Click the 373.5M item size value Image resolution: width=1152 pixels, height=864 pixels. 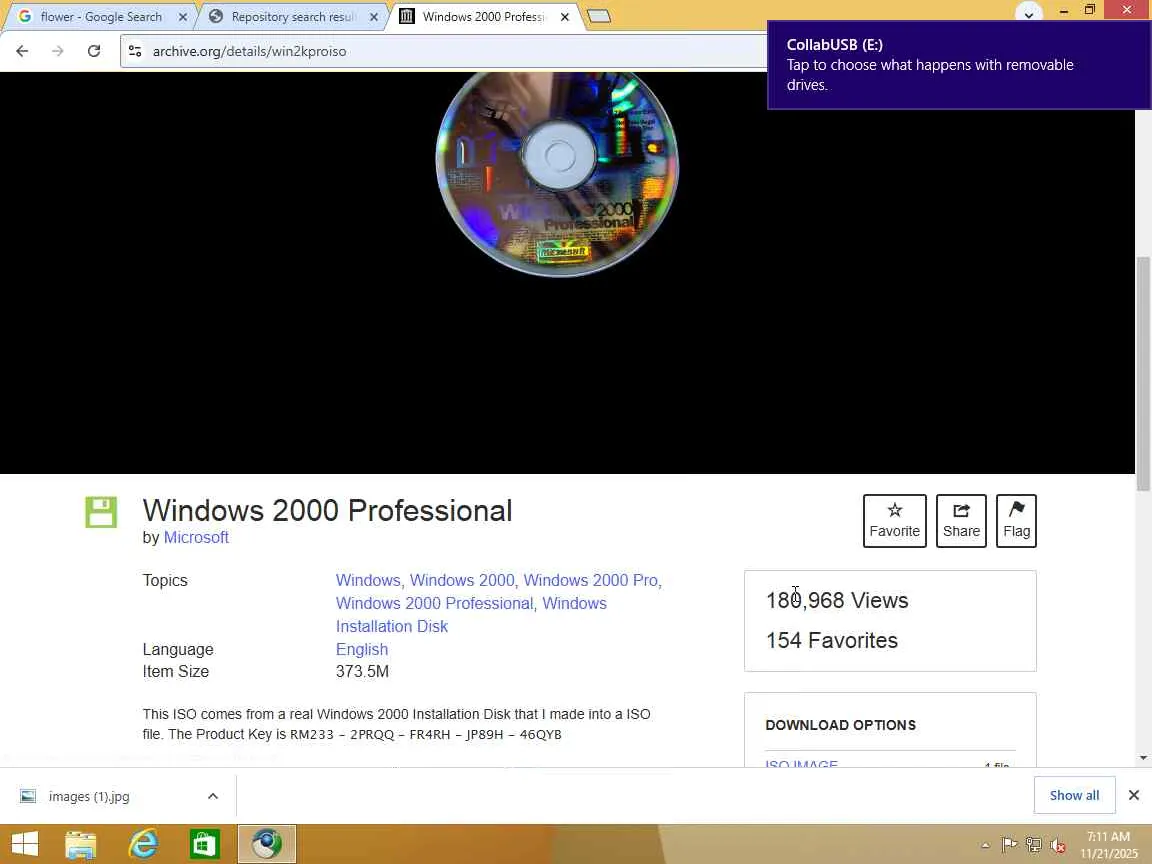point(362,672)
